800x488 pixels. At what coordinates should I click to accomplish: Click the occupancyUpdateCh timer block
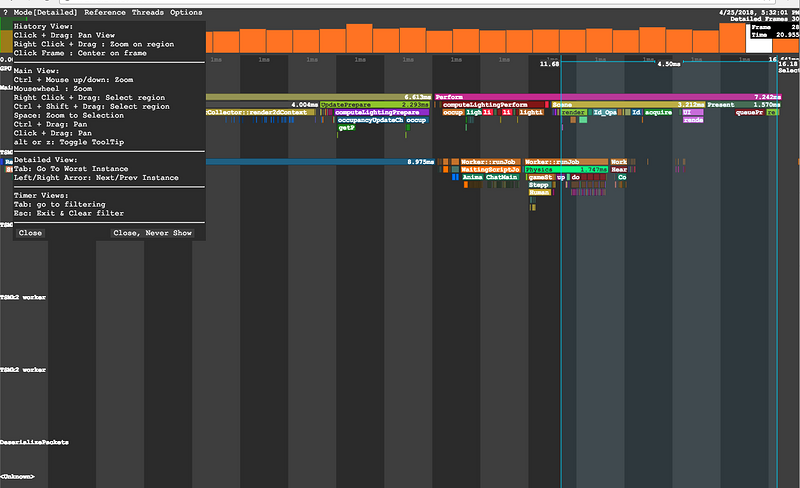tap(370, 120)
